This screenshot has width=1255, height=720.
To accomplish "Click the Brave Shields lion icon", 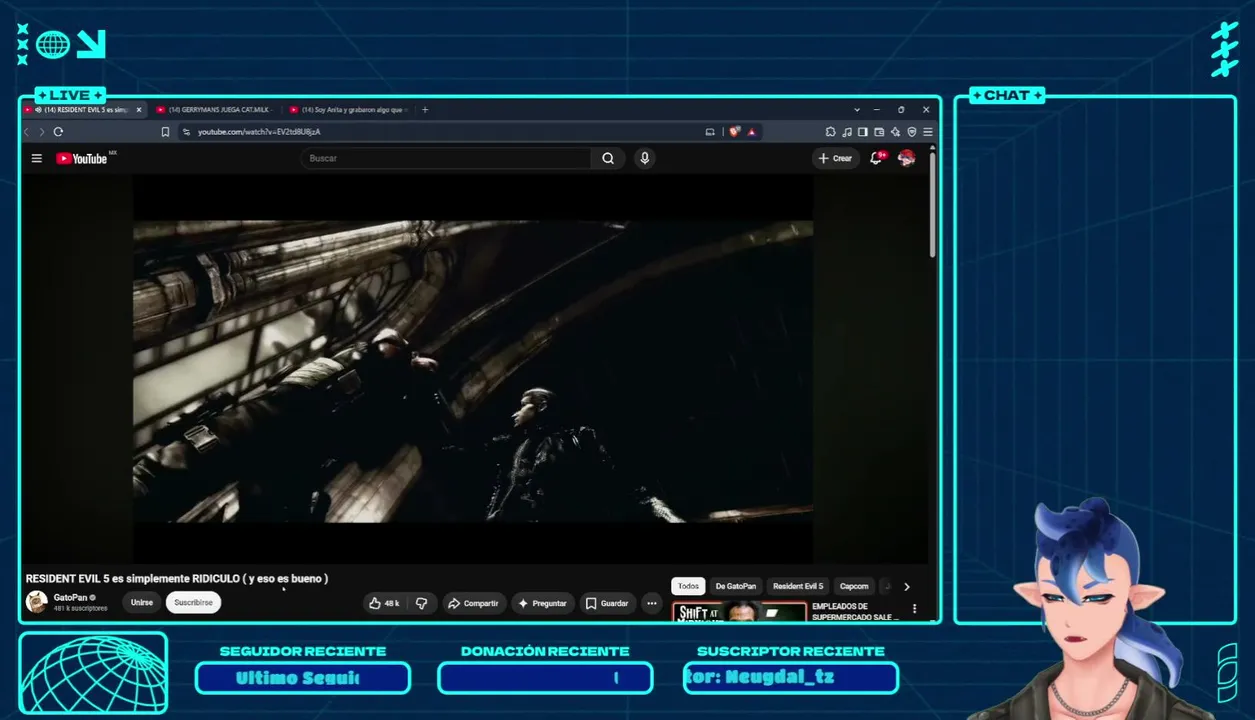I will pos(735,131).
